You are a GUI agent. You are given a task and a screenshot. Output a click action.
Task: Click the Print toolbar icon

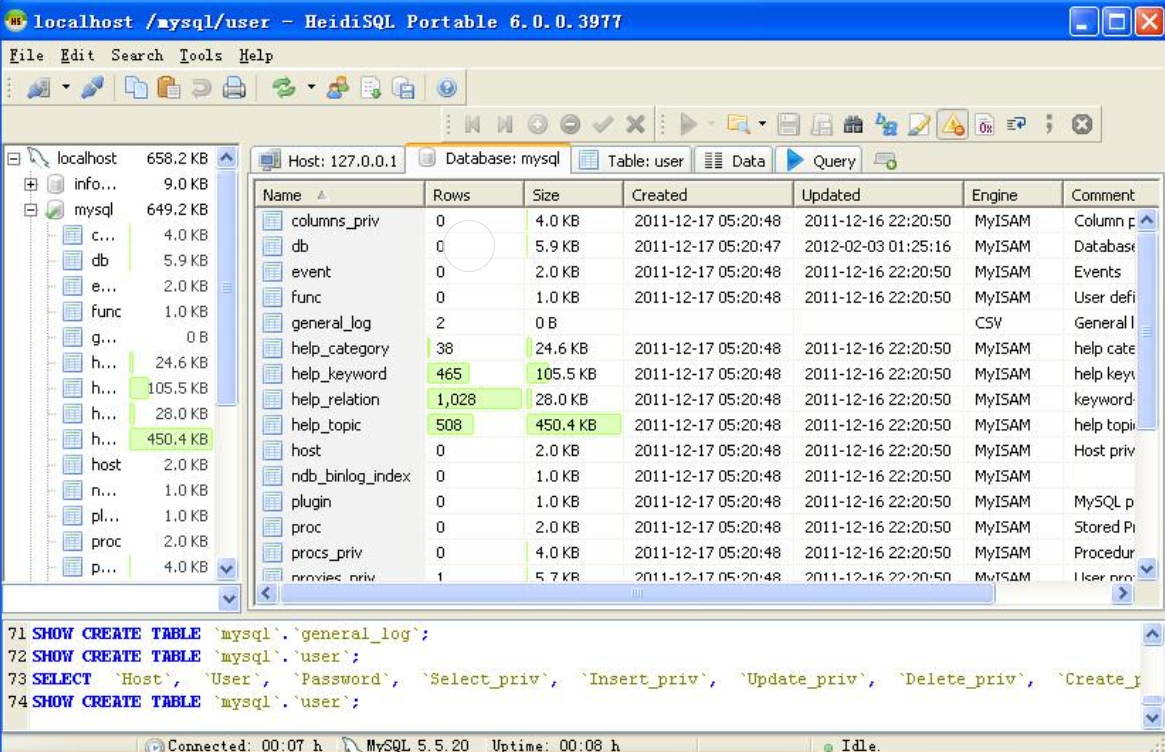tap(234, 89)
